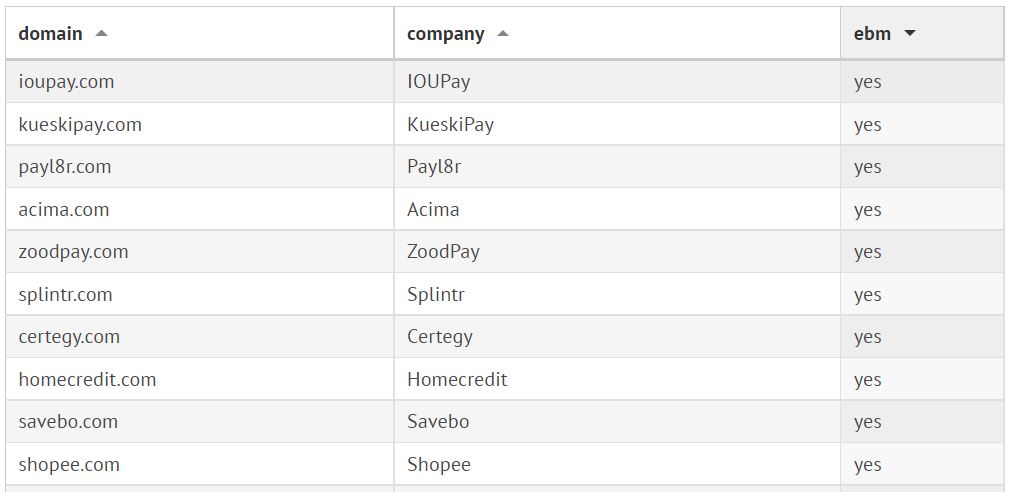Select the ebm value for KueskiPay
The width and height of the screenshot is (1009, 492).
click(868, 125)
